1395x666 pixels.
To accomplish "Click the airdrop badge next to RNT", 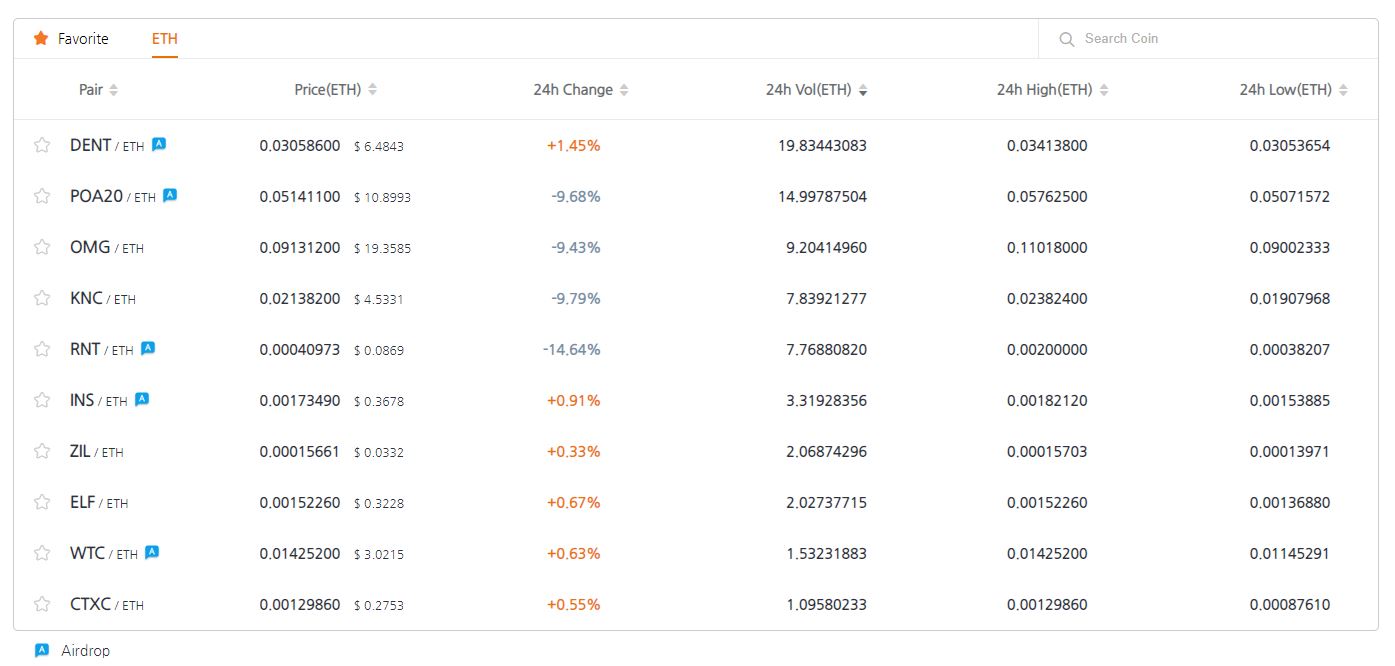I will coord(148,348).
